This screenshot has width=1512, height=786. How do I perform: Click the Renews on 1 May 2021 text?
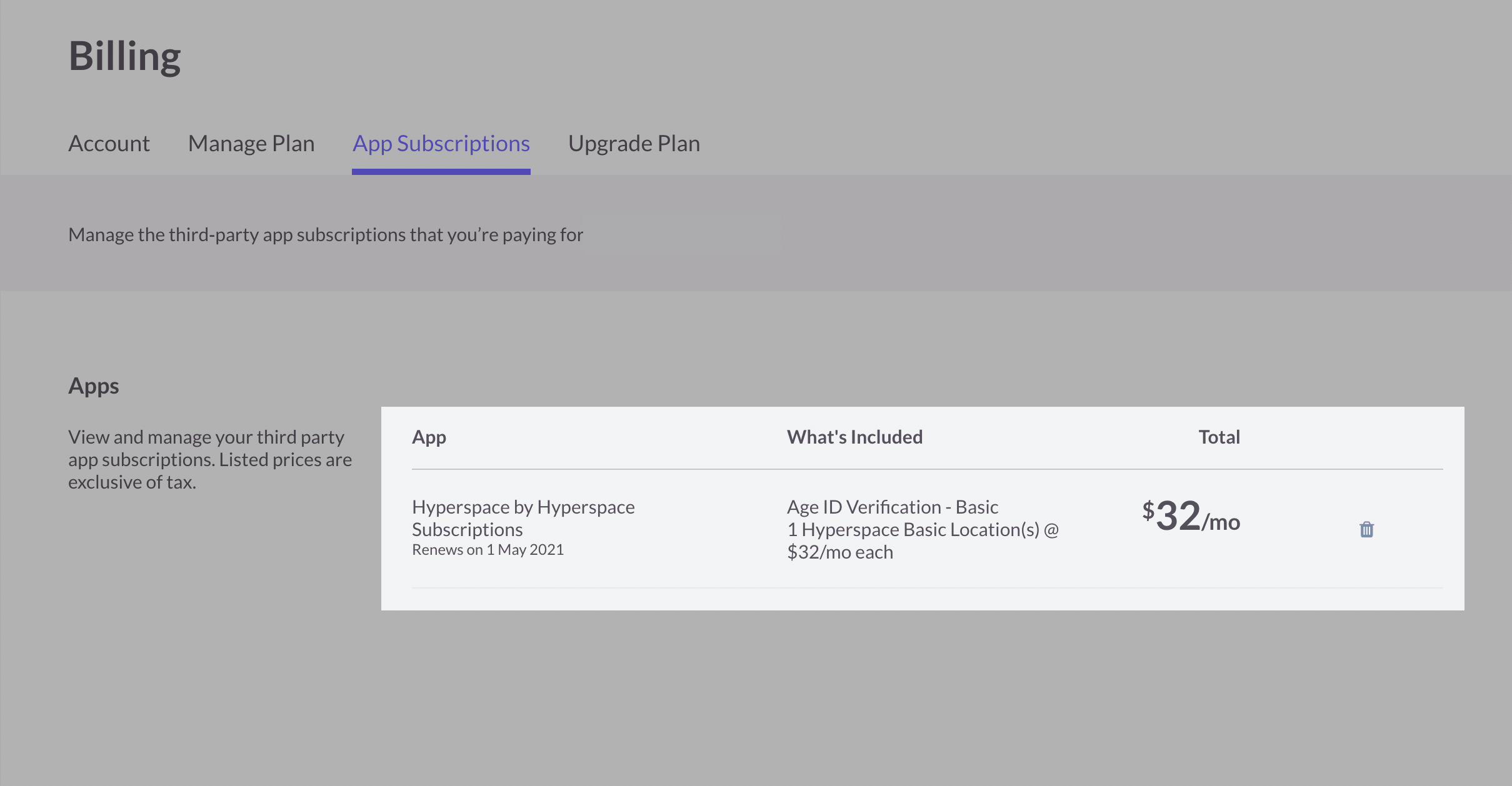(x=488, y=550)
